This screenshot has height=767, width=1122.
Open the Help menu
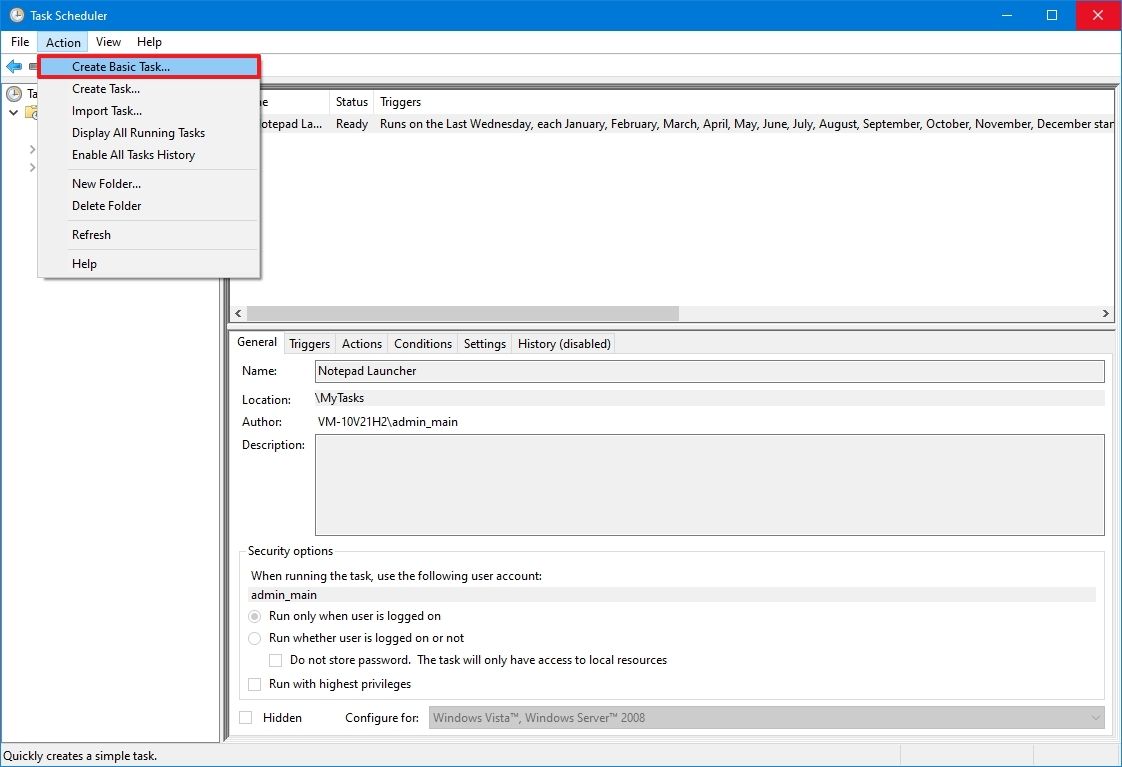pos(149,42)
